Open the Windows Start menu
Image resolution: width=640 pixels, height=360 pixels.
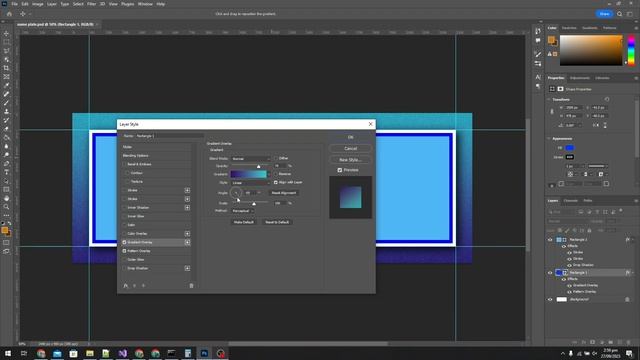coord(8,353)
